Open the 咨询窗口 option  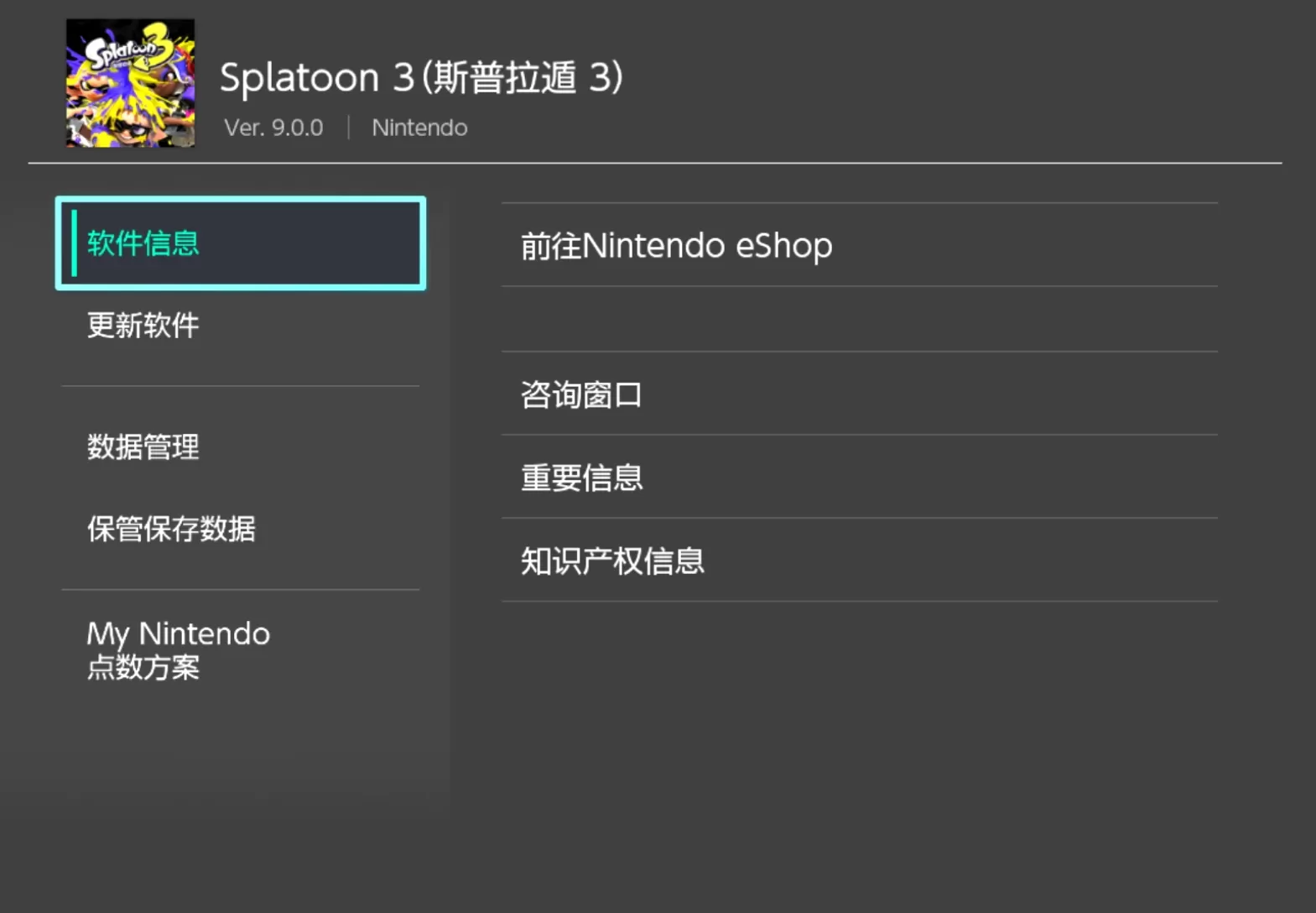coord(581,394)
